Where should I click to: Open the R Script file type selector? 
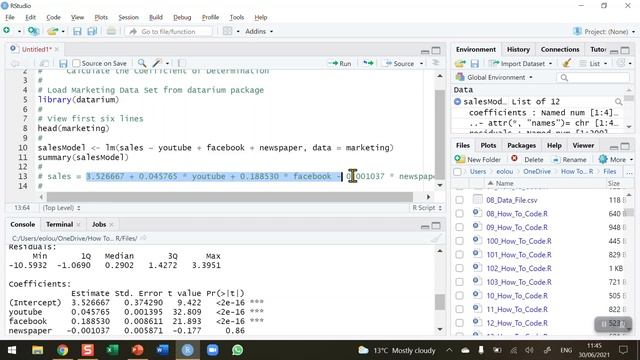tap(427, 208)
